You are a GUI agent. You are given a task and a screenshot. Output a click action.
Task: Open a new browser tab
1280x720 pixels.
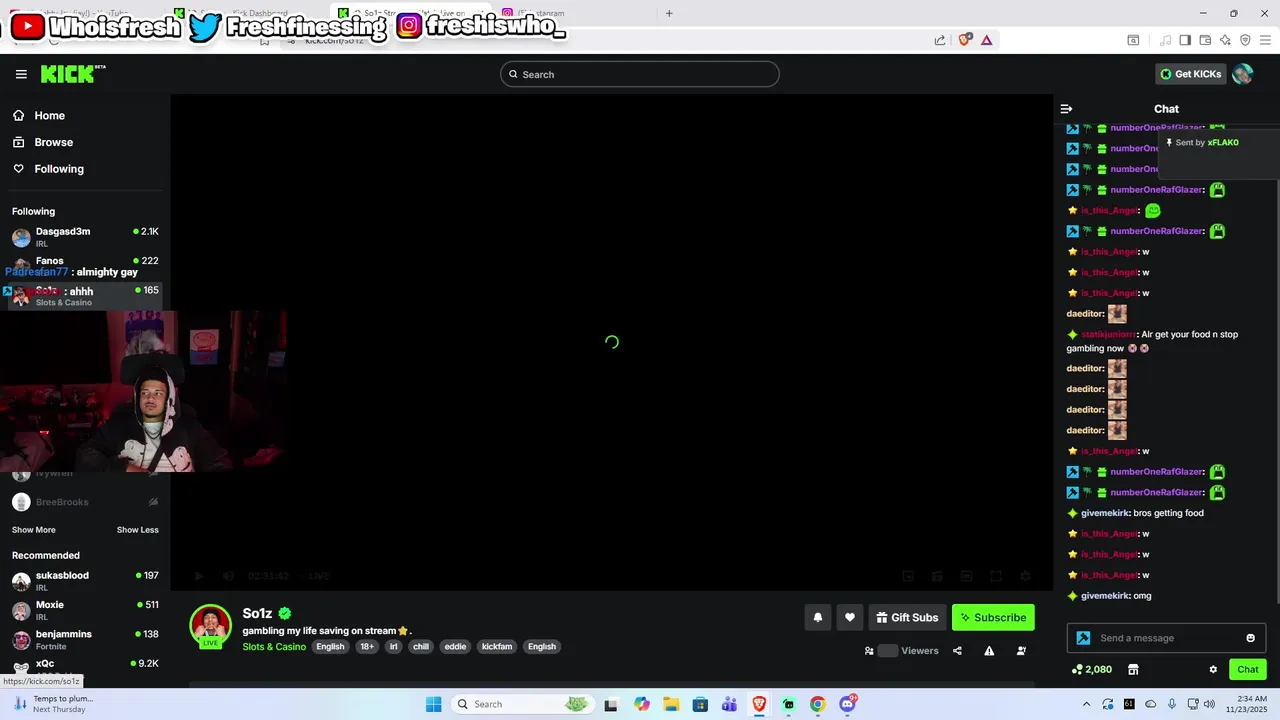pos(669,13)
